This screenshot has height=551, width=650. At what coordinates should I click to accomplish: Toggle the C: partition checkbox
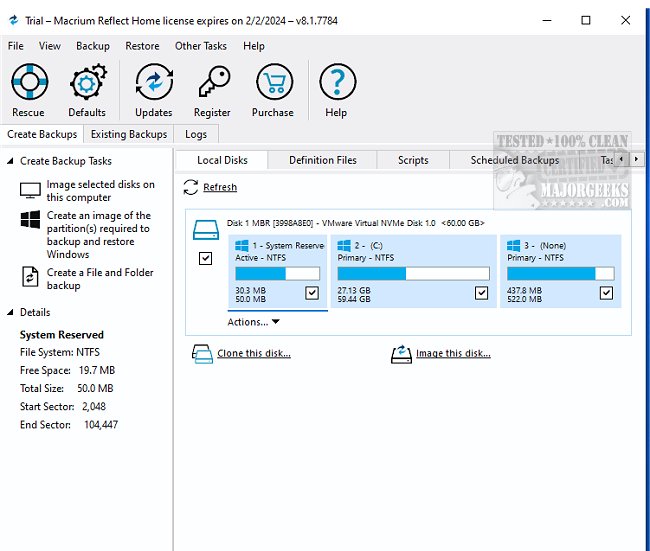pyautogui.click(x=482, y=293)
